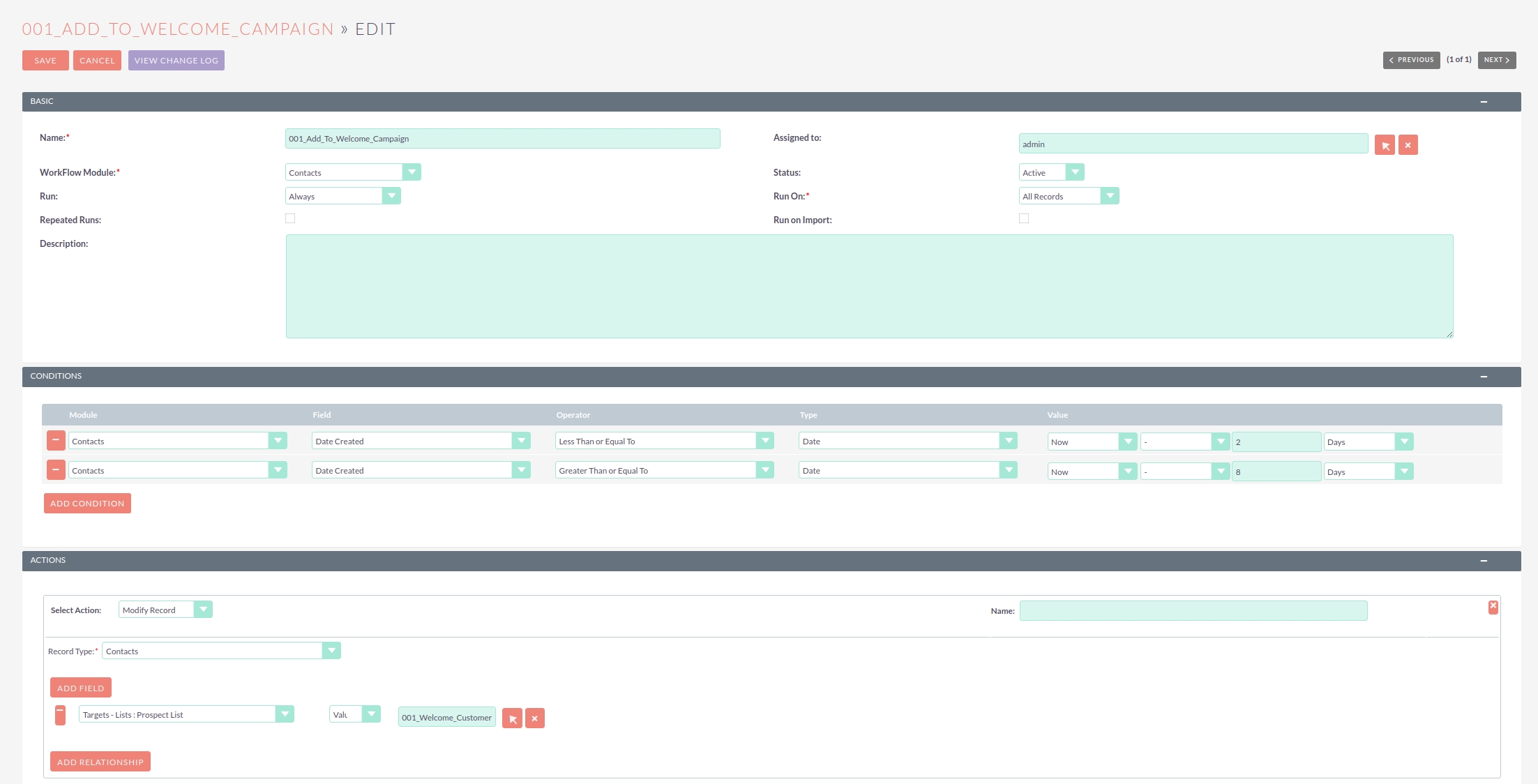Clear the assigned user field

(x=1408, y=145)
